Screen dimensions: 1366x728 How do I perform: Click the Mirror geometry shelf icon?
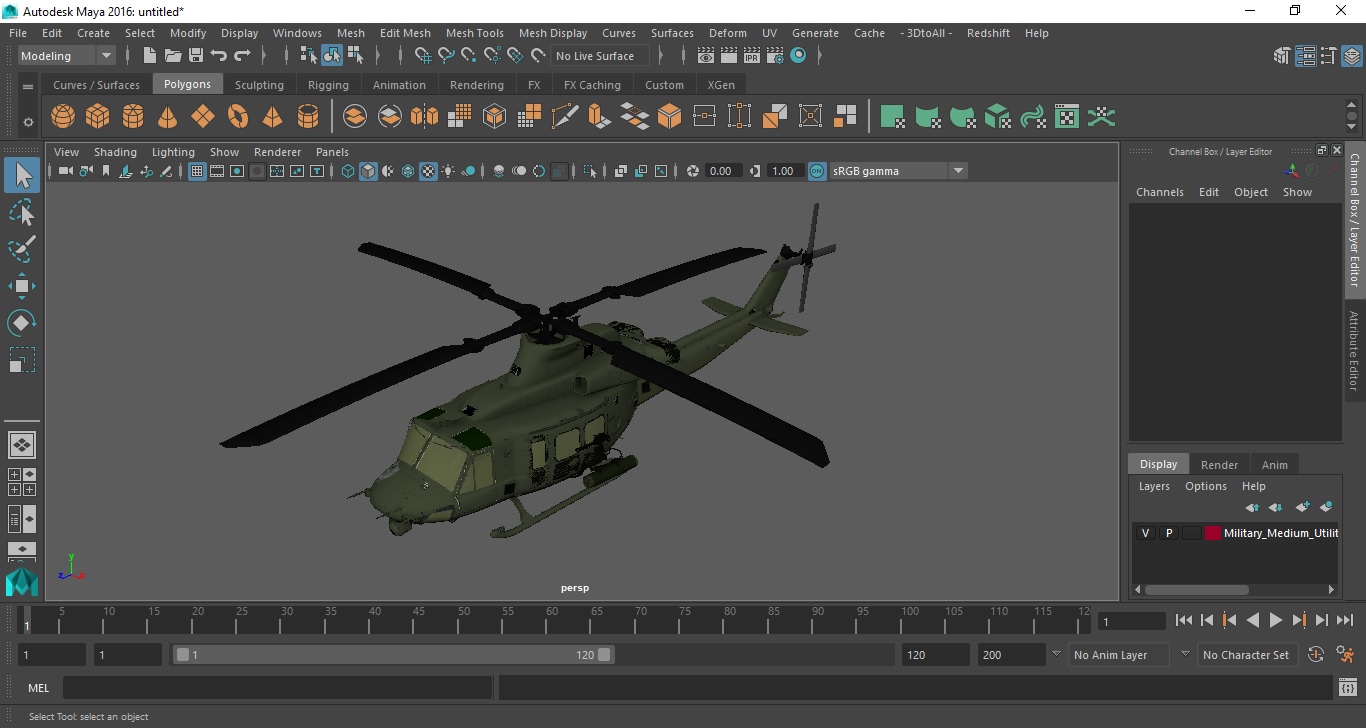[x=425, y=117]
